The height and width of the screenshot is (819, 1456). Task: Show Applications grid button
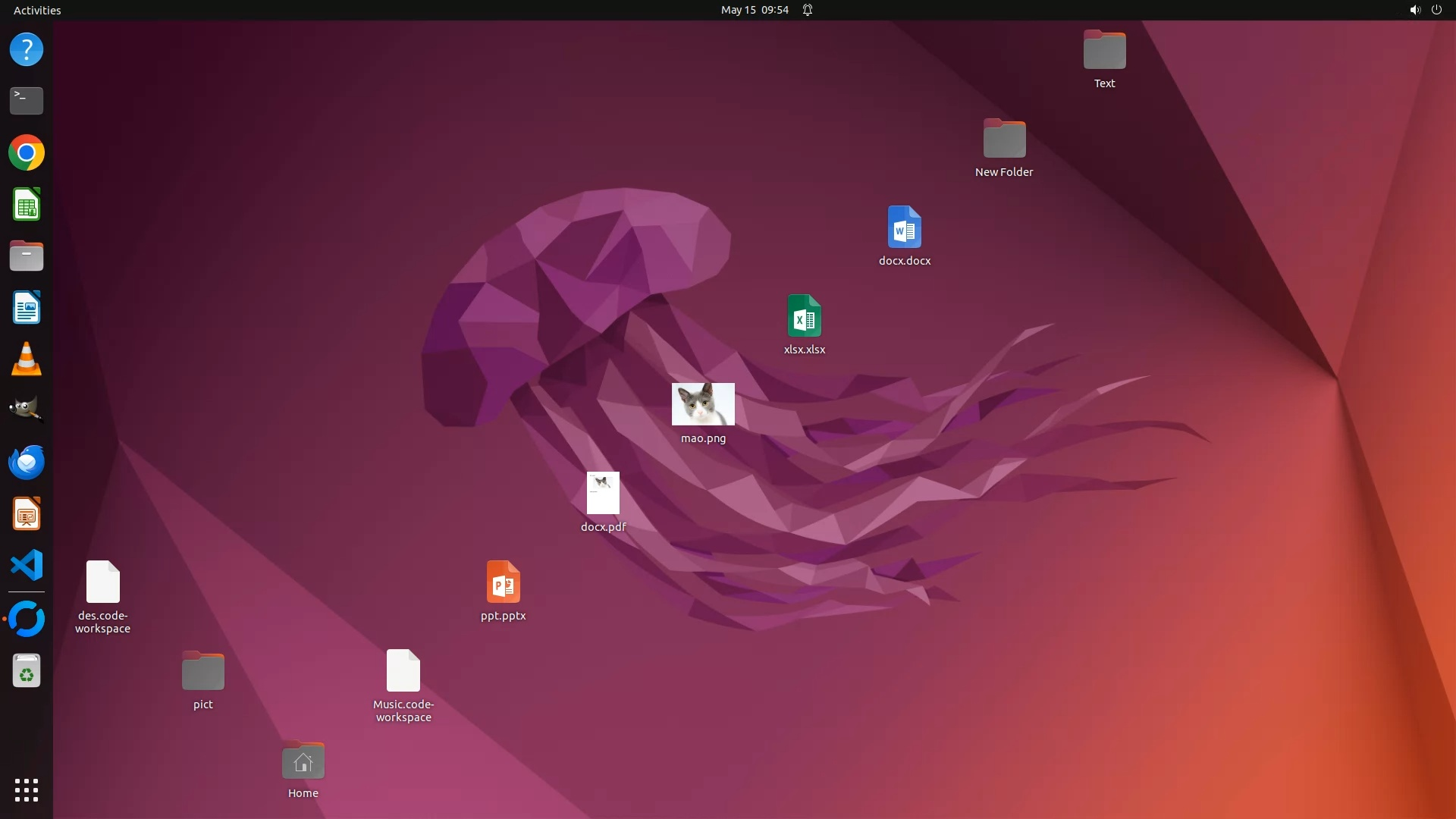click(27, 789)
